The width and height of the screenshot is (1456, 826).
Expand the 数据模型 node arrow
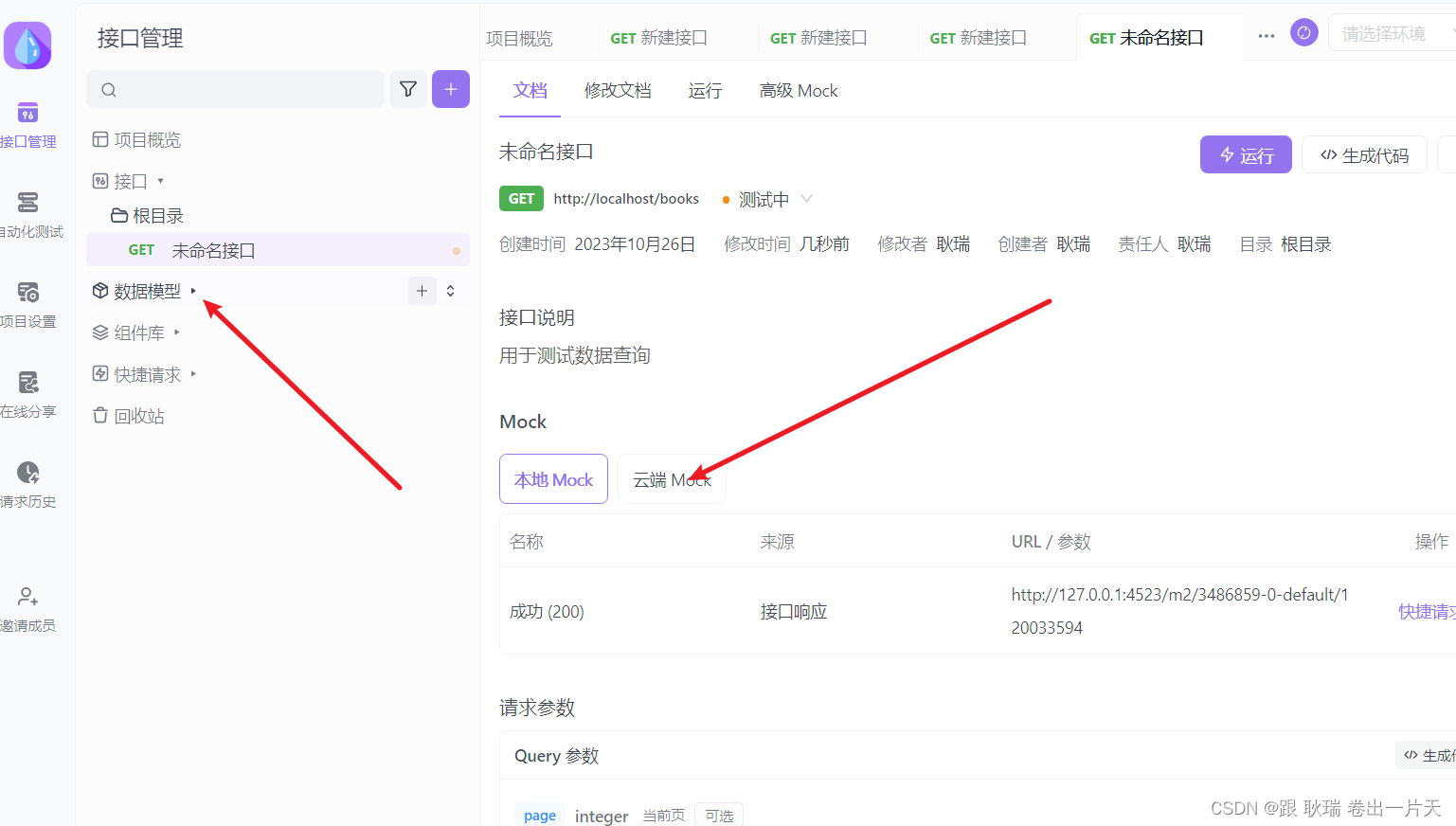[193, 291]
